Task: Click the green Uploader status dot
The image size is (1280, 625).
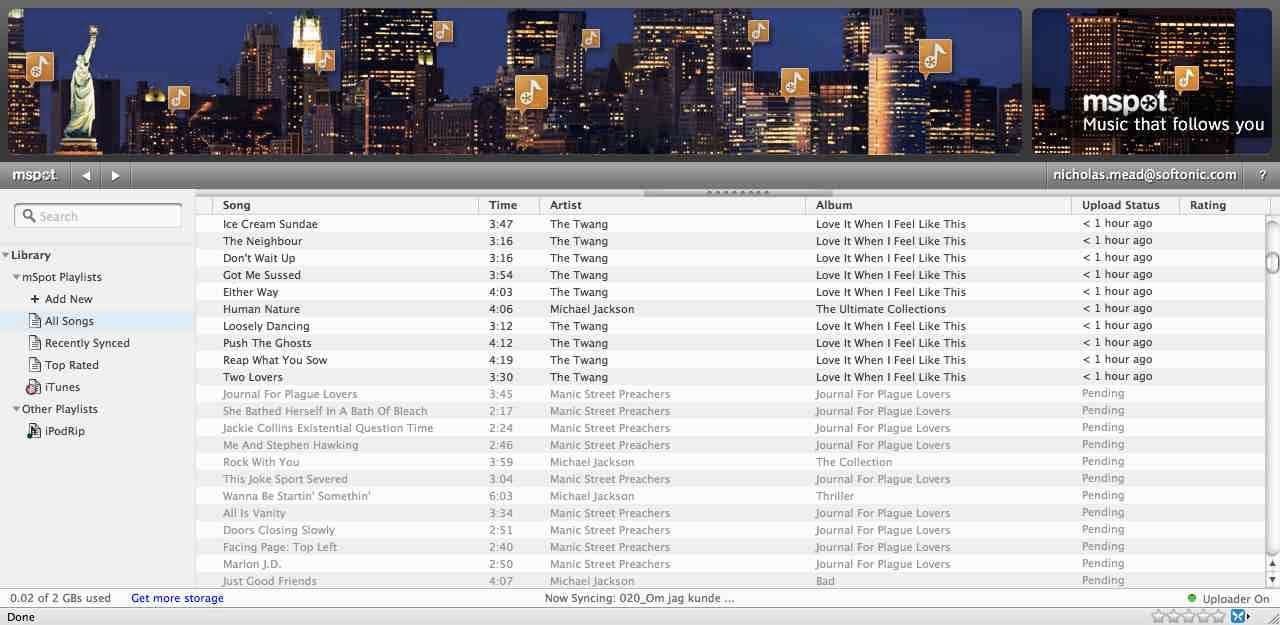Action: pyautogui.click(x=1191, y=598)
